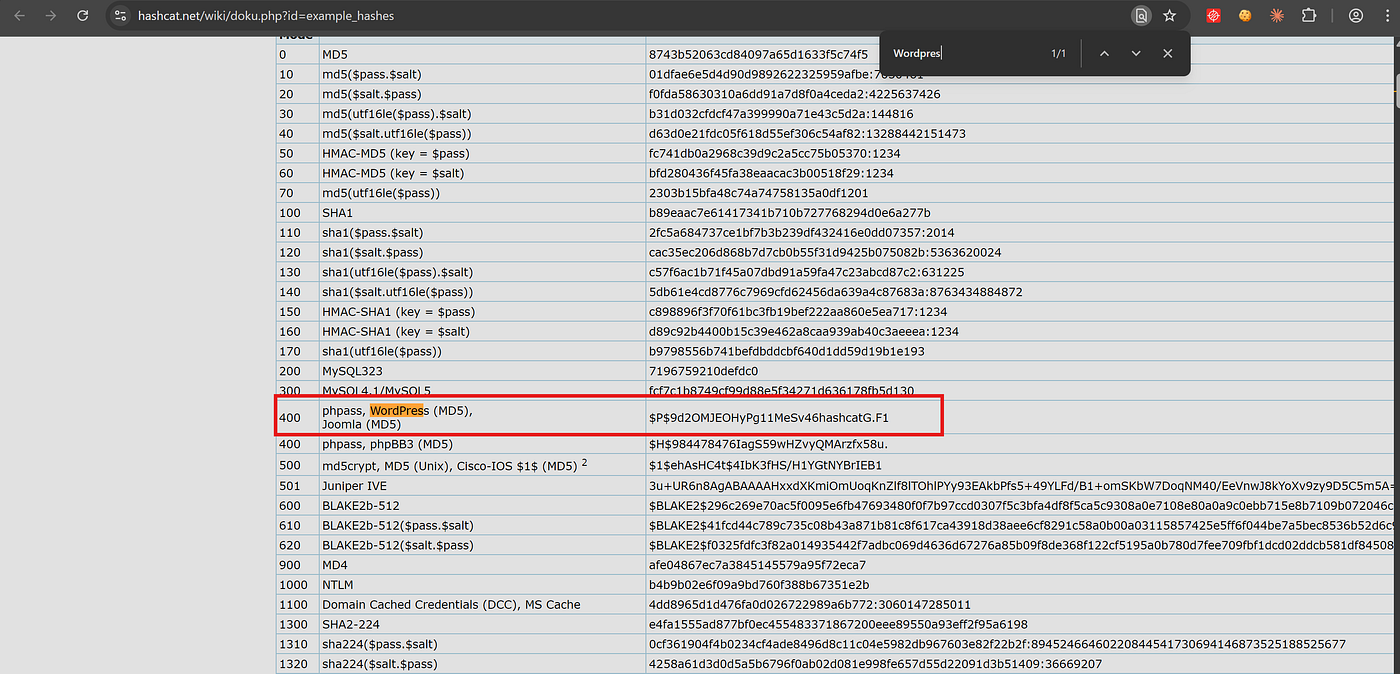The height and width of the screenshot is (674, 1400).
Task: Bookmark this page with the star icon
Action: coord(1169,16)
